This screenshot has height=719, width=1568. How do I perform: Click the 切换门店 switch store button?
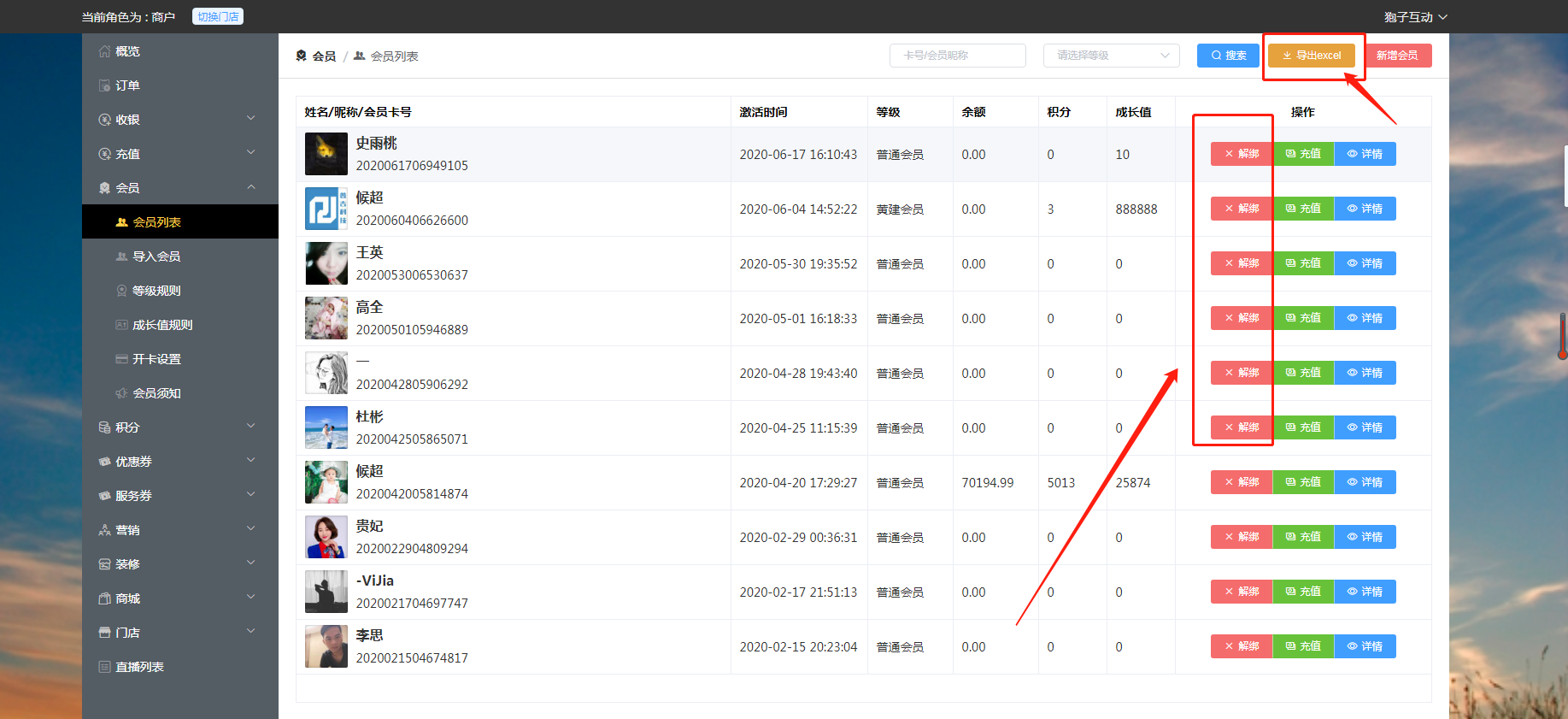pyautogui.click(x=218, y=16)
